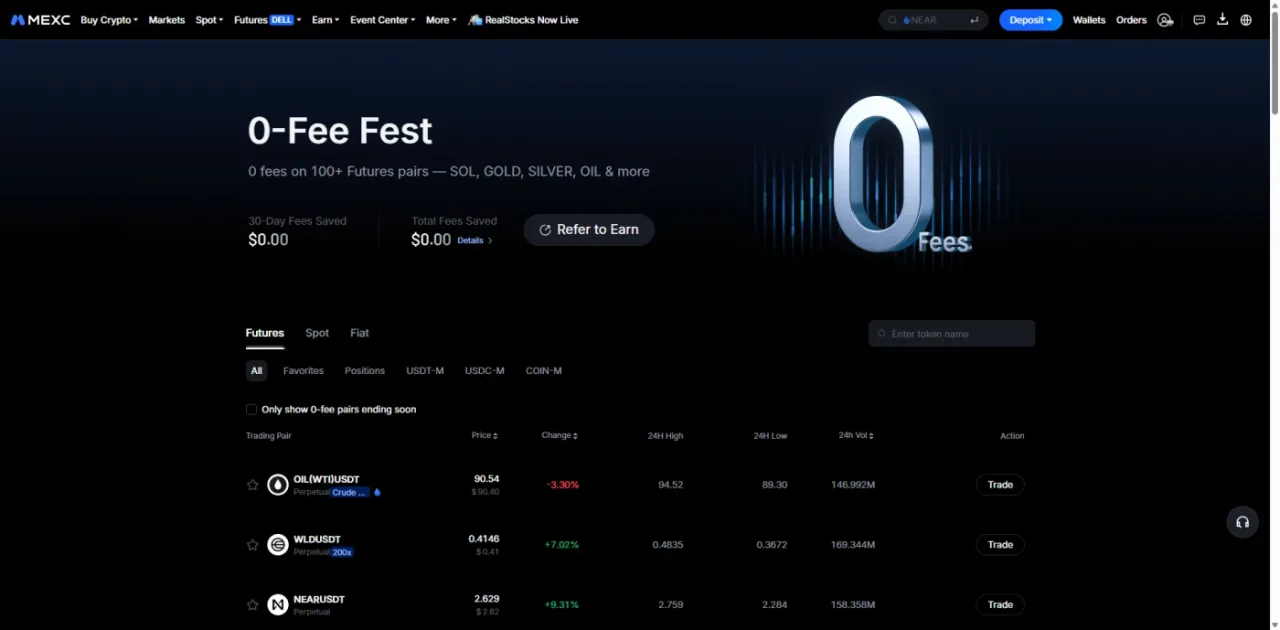Open the Details link for fees saved
Image resolution: width=1280 pixels, height=630 pixels.
(x=475, y=241)
